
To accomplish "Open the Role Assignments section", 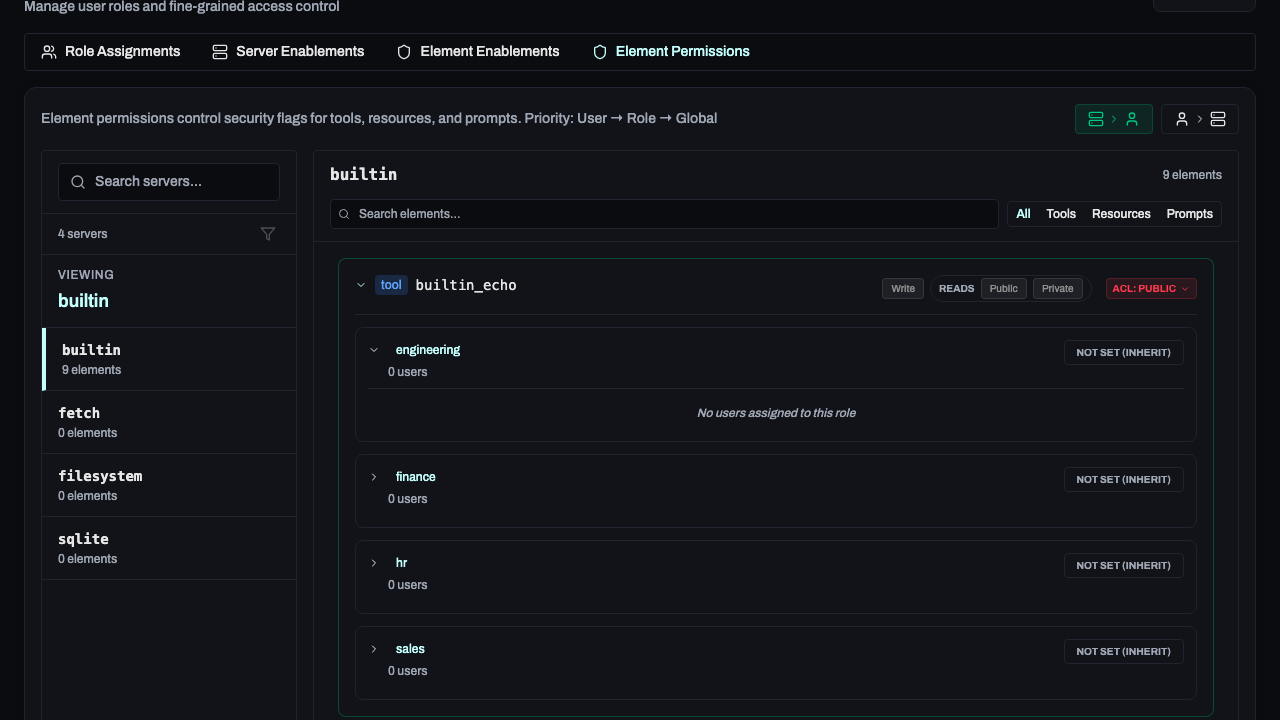I will click(x=110, y=51).
